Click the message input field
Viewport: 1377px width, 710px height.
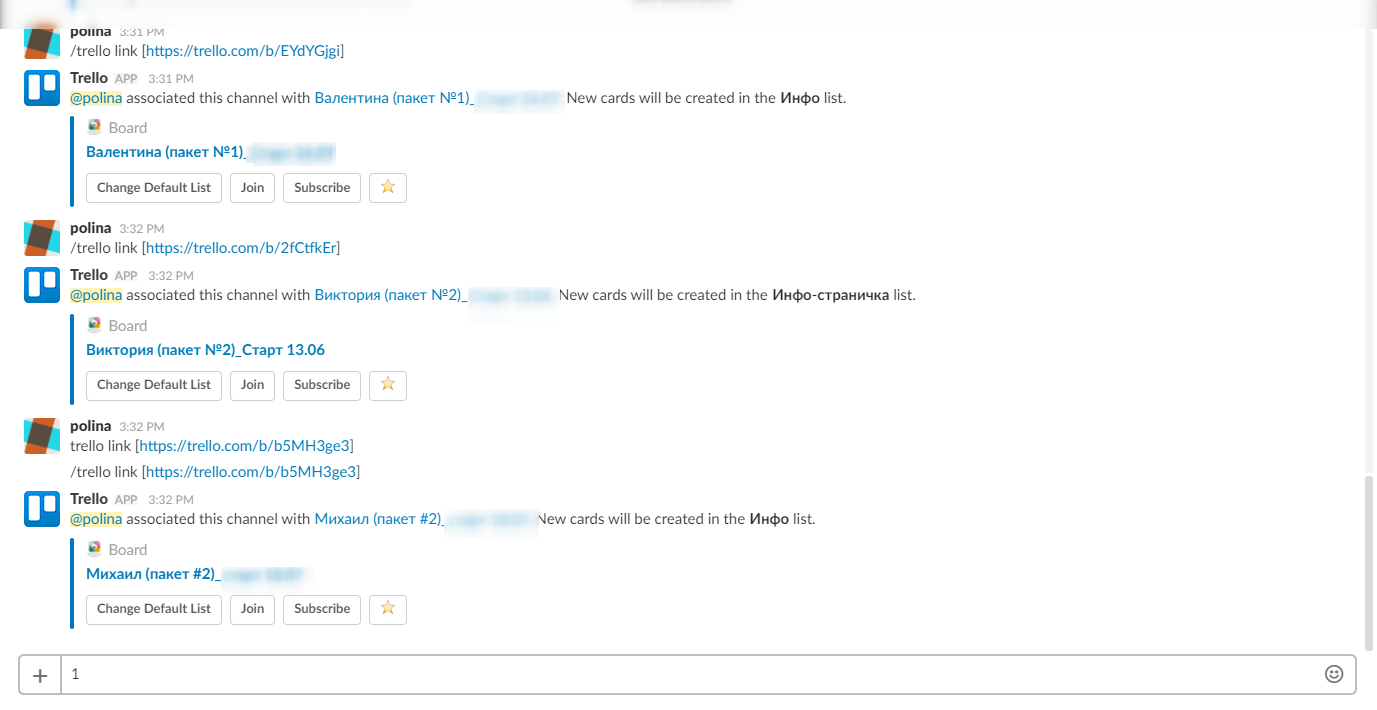690,674
